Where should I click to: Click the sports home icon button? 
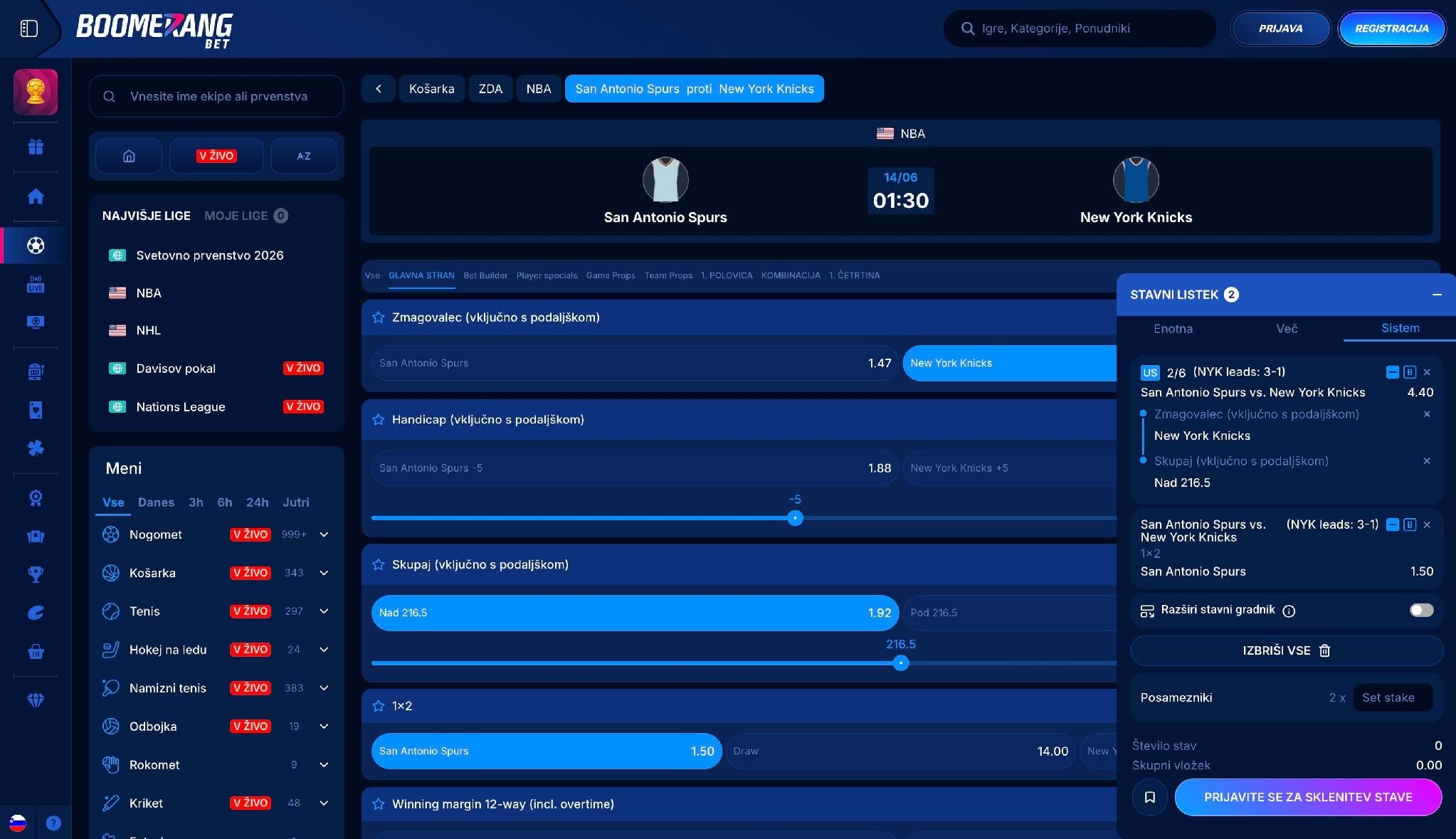tap(129, 156)
